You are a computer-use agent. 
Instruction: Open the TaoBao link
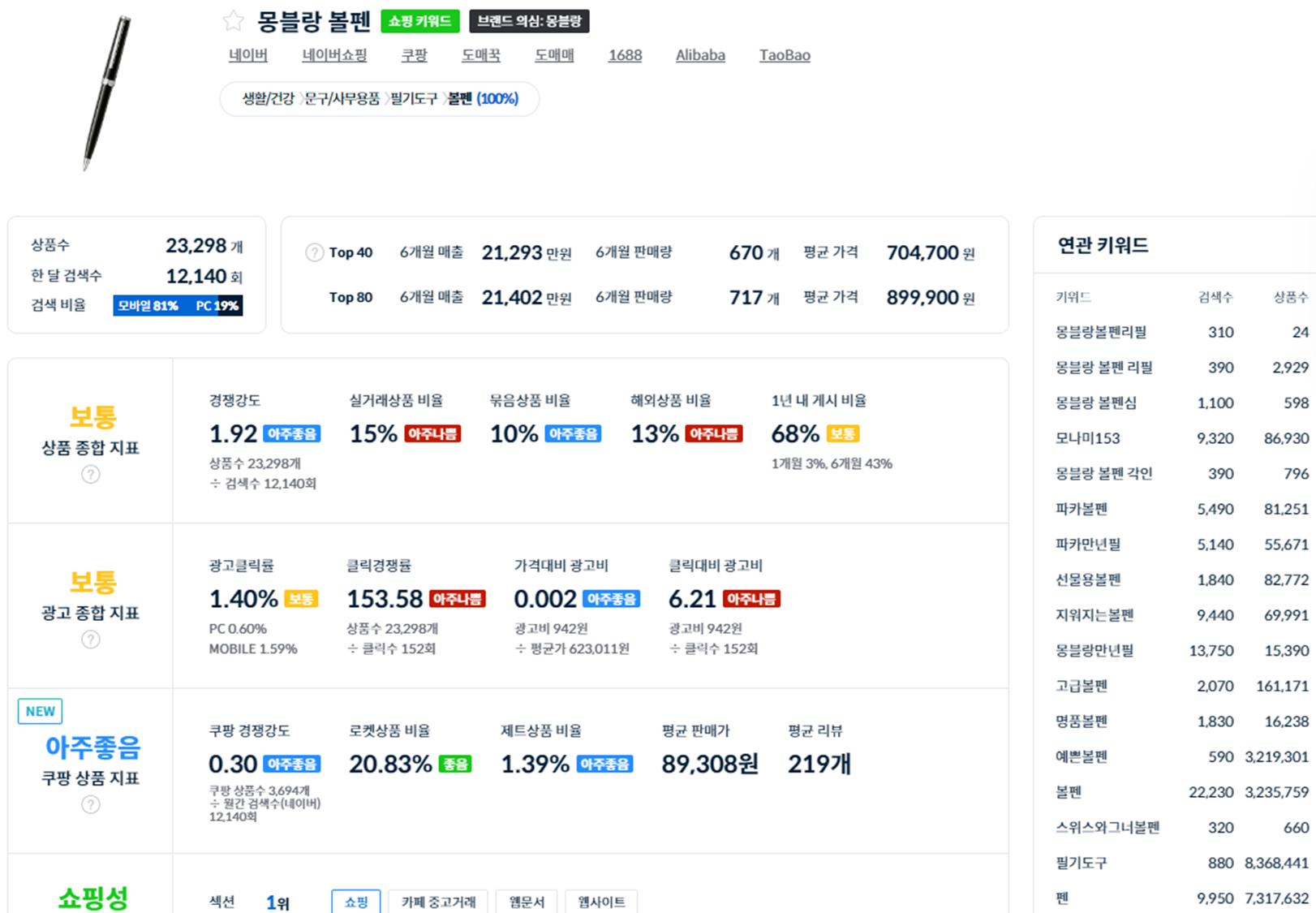pyautogui.click(x=785, y=55)
